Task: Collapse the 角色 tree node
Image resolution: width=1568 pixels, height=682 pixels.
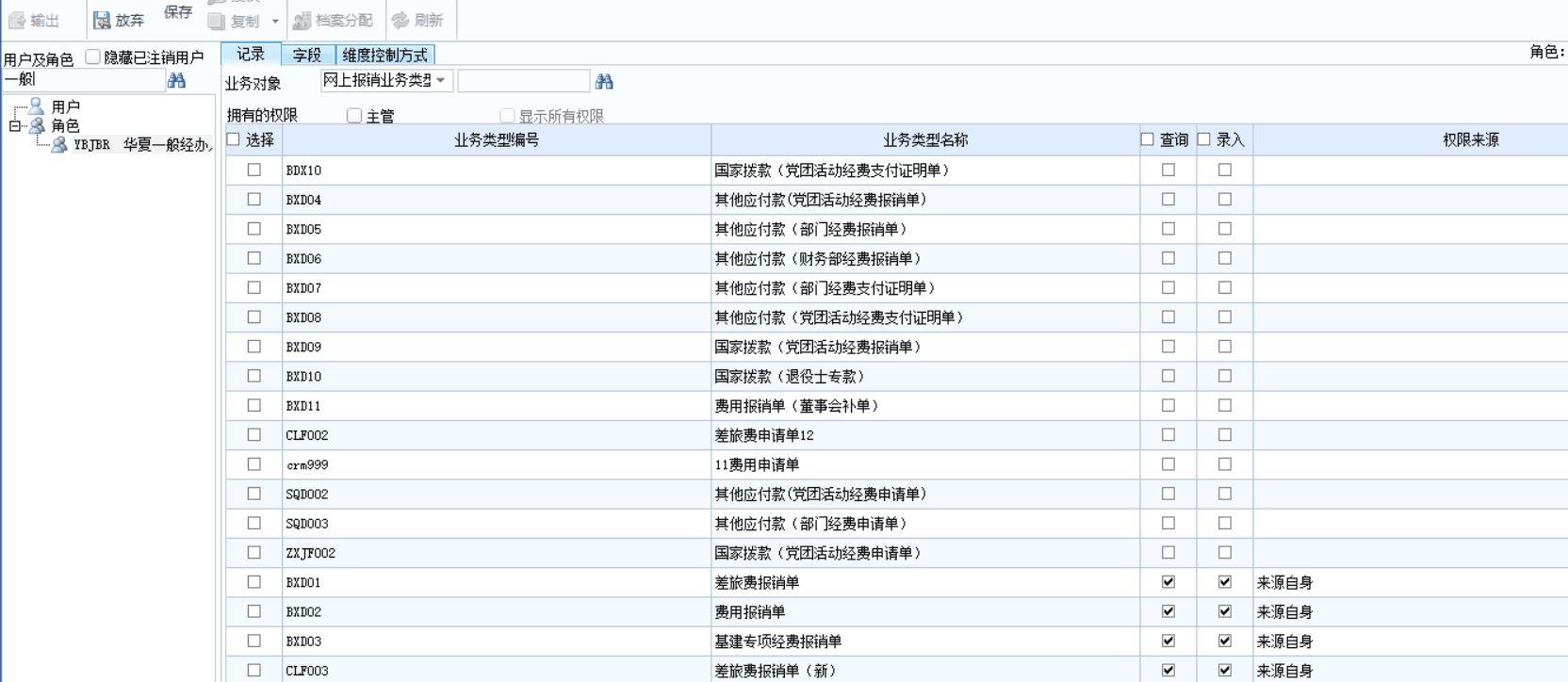Action: 14,125
